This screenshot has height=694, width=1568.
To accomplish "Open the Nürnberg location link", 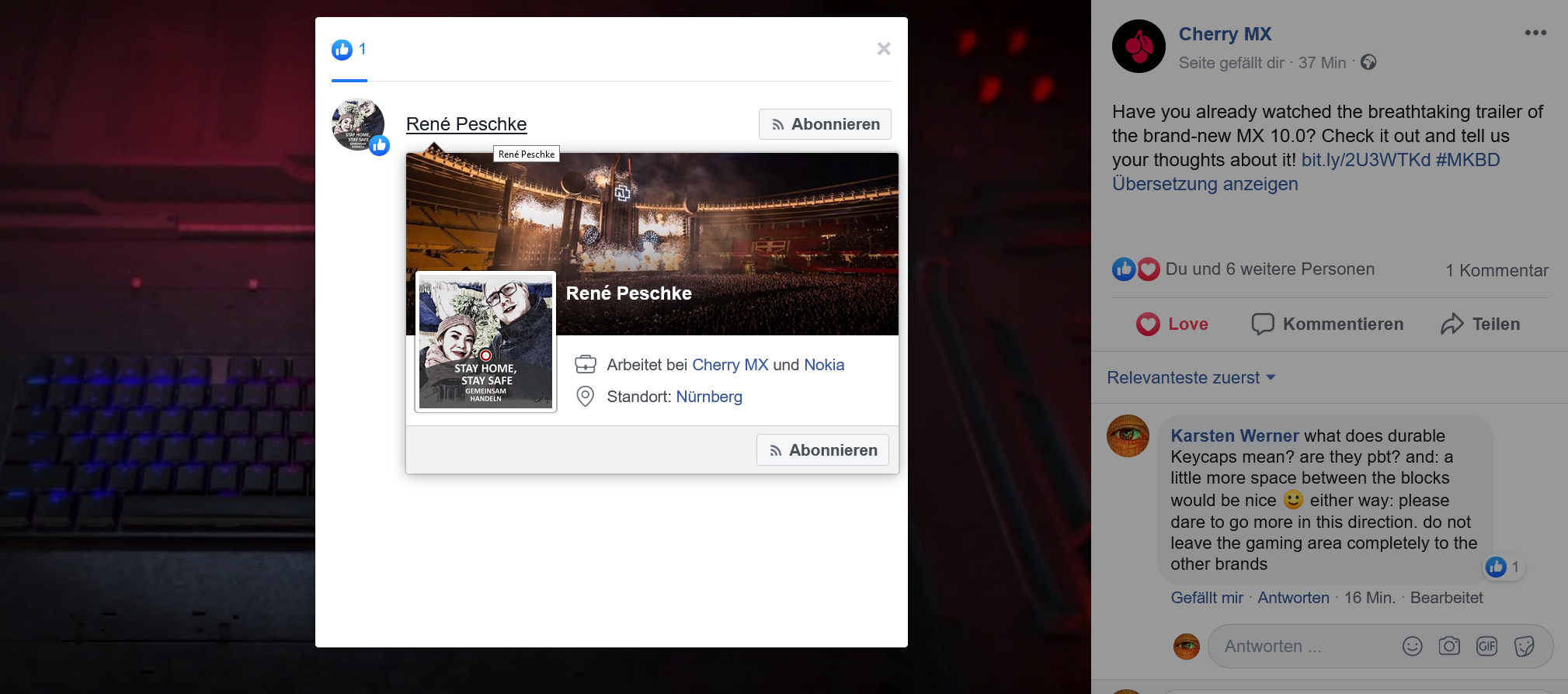I will point(709,397).
